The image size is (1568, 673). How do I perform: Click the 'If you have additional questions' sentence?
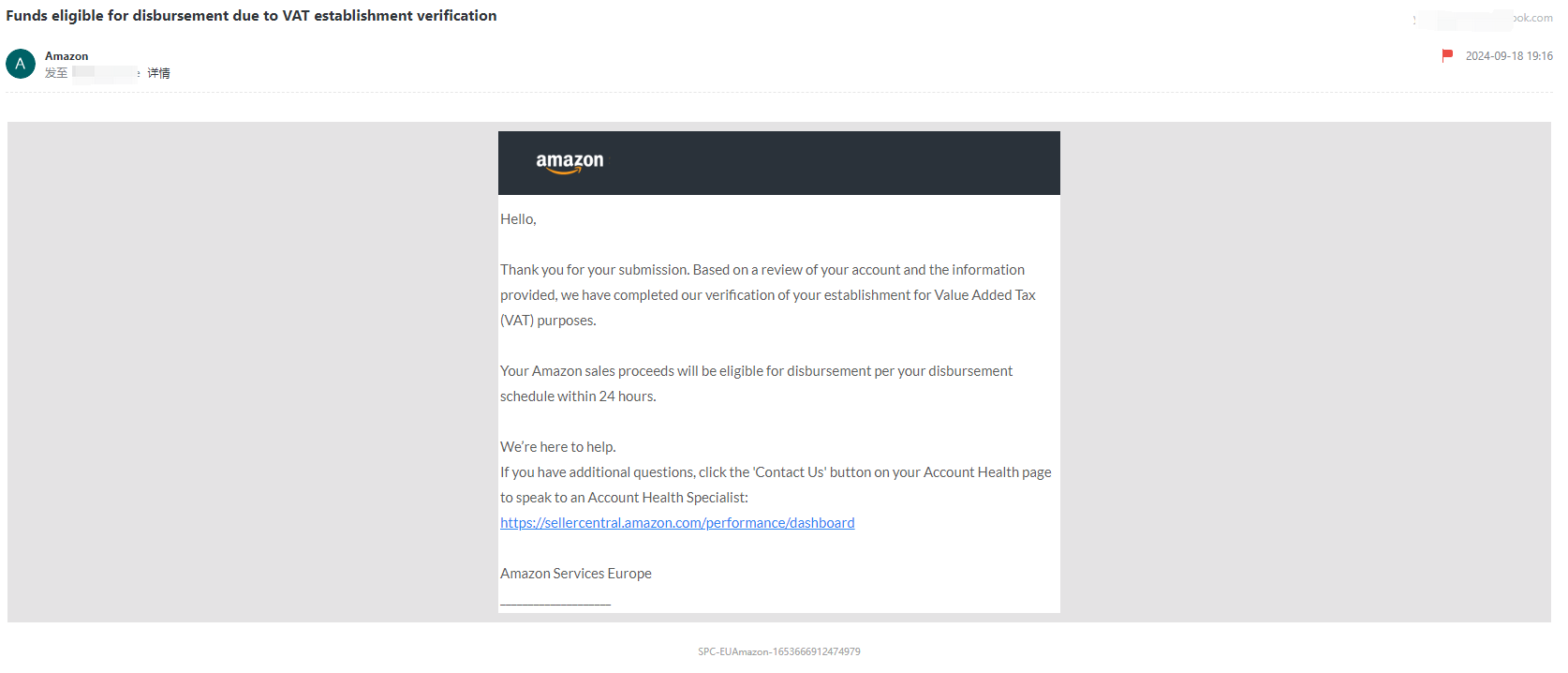[775, 472]
